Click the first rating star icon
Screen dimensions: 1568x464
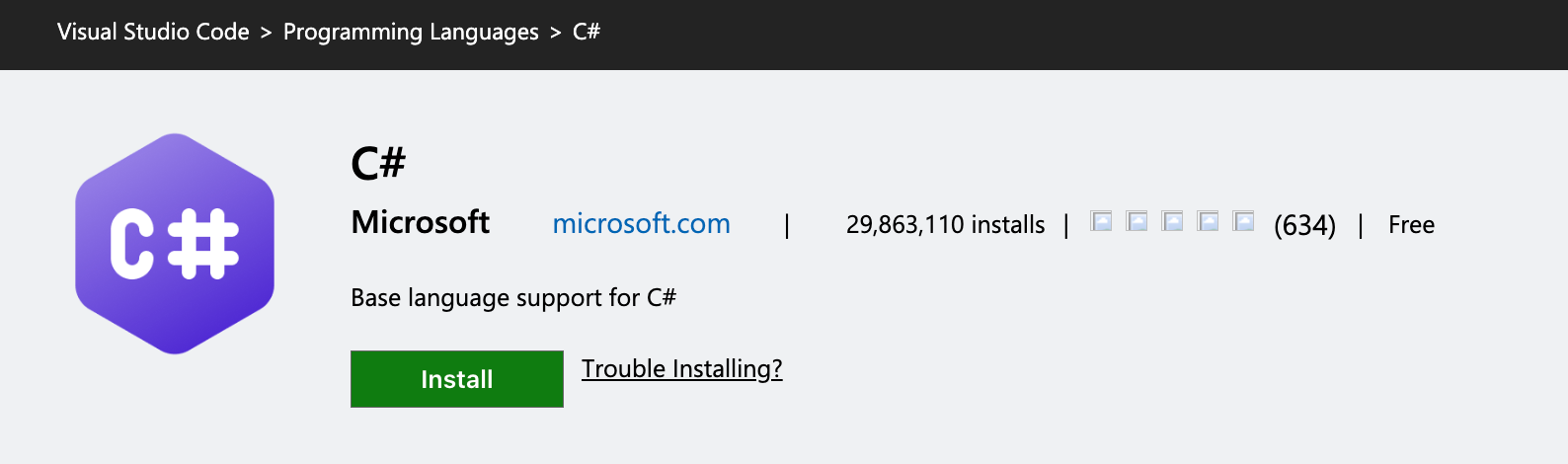click(x=1101, y=221)
